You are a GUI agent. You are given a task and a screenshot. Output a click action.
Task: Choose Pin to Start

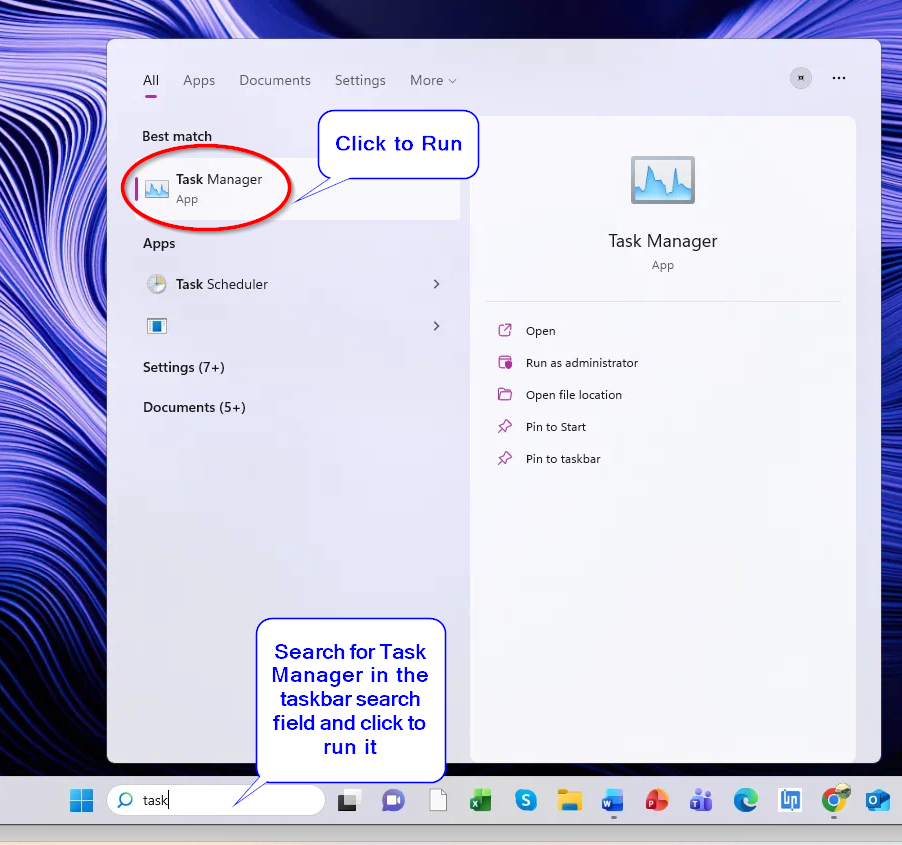pyautogui.click(x=556, y=427)
